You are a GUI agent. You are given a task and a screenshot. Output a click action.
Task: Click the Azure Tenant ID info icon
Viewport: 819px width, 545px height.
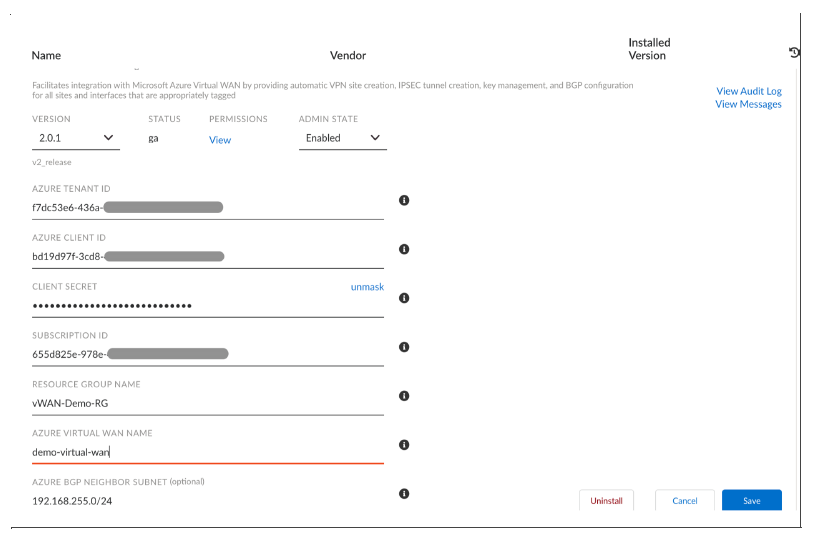click(404, 200)
